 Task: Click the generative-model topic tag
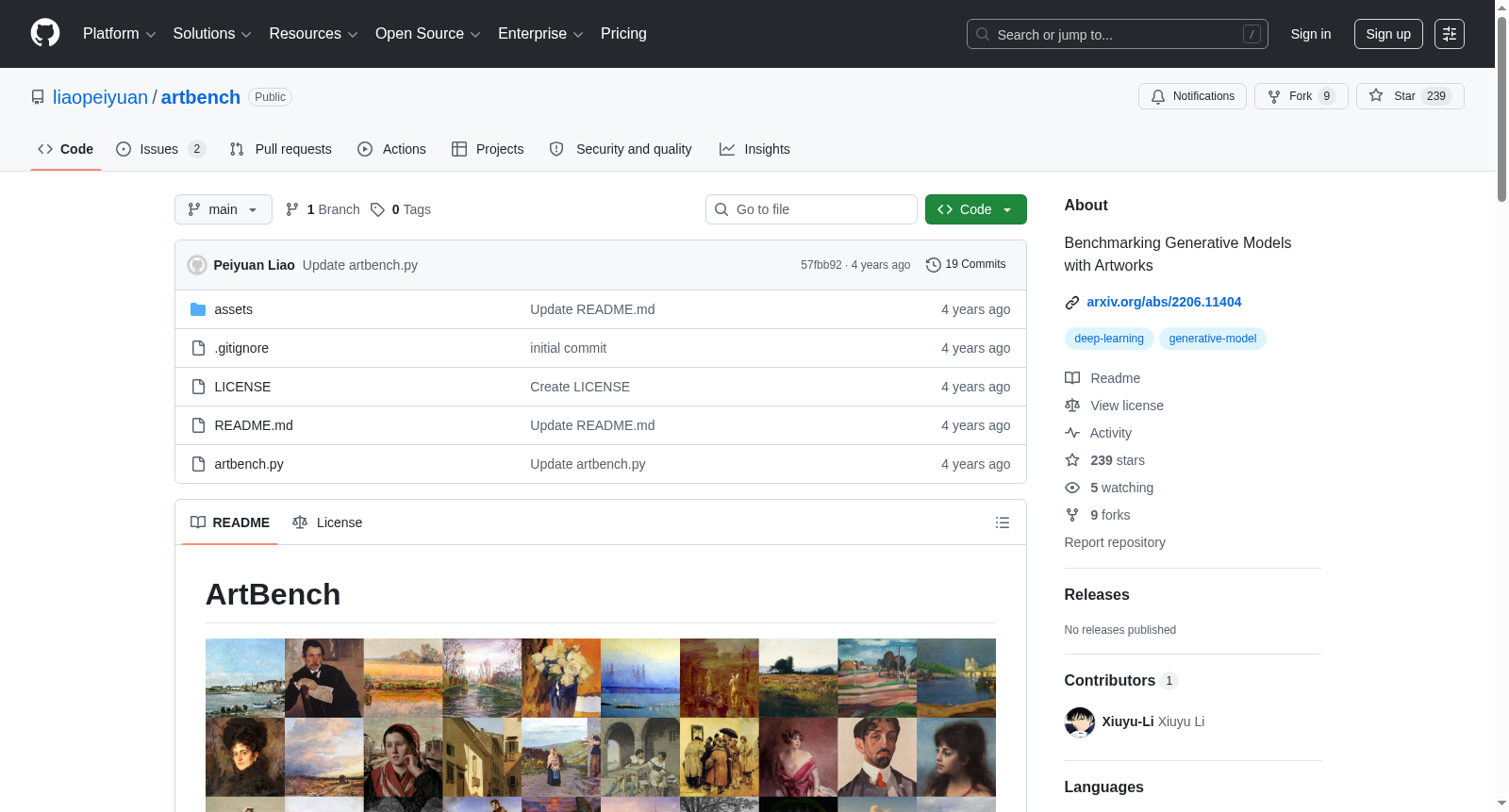pos(1213,339)
